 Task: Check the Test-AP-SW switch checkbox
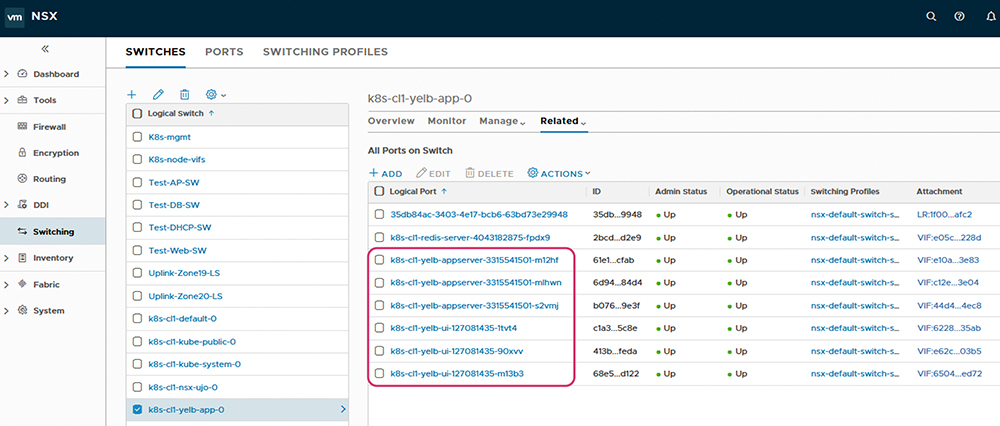136,182
